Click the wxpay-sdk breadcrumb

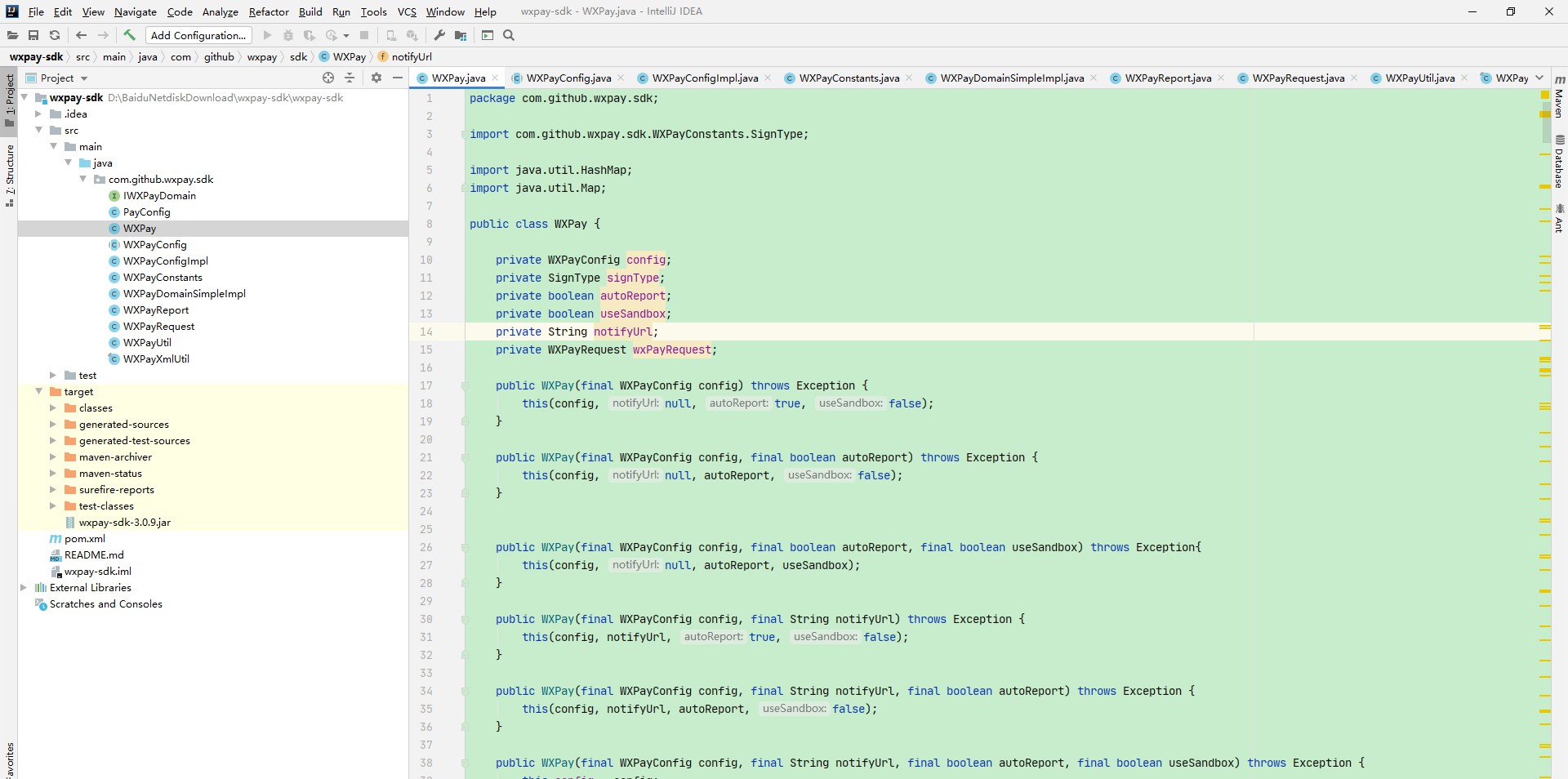tap(36, 56)
